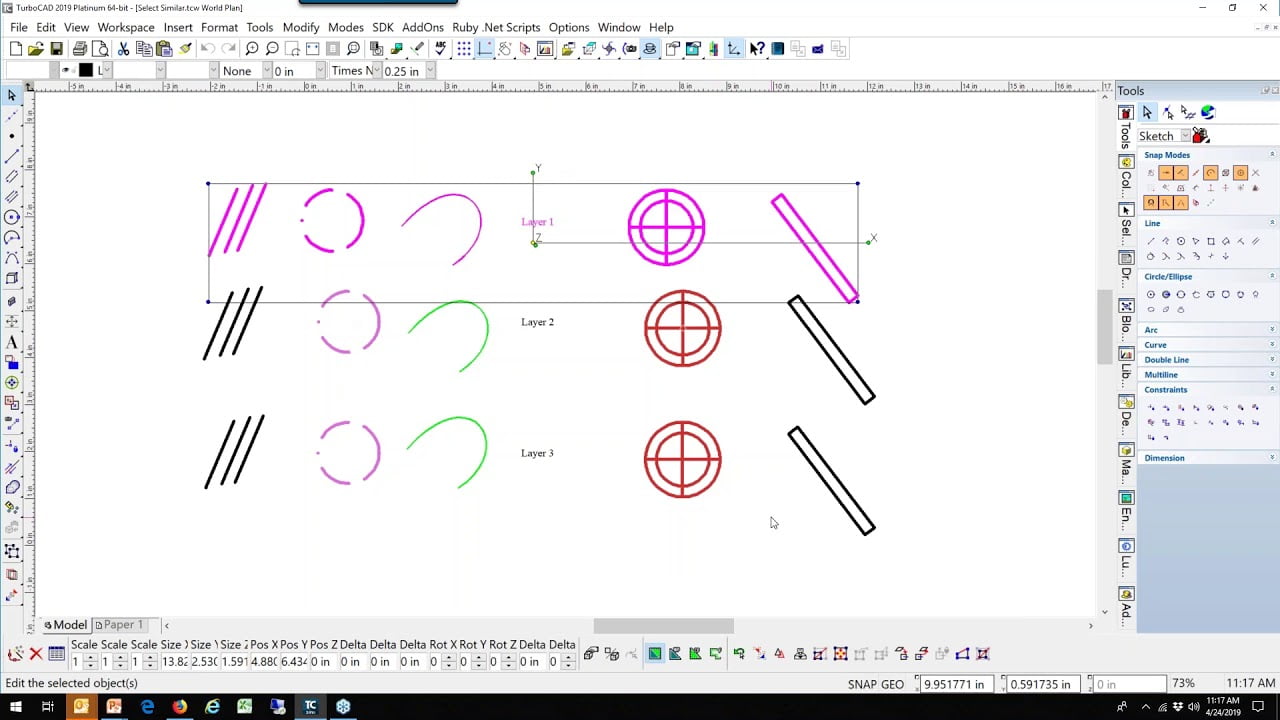This screenshot has height=720, width=1280.
Task: Expand the Double Line group header
Action: click(1208, 360)
